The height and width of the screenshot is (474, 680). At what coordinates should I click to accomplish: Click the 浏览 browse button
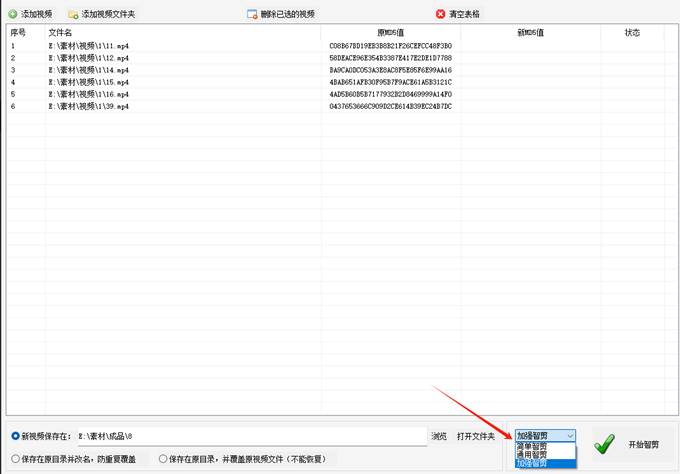click(439, 436)
